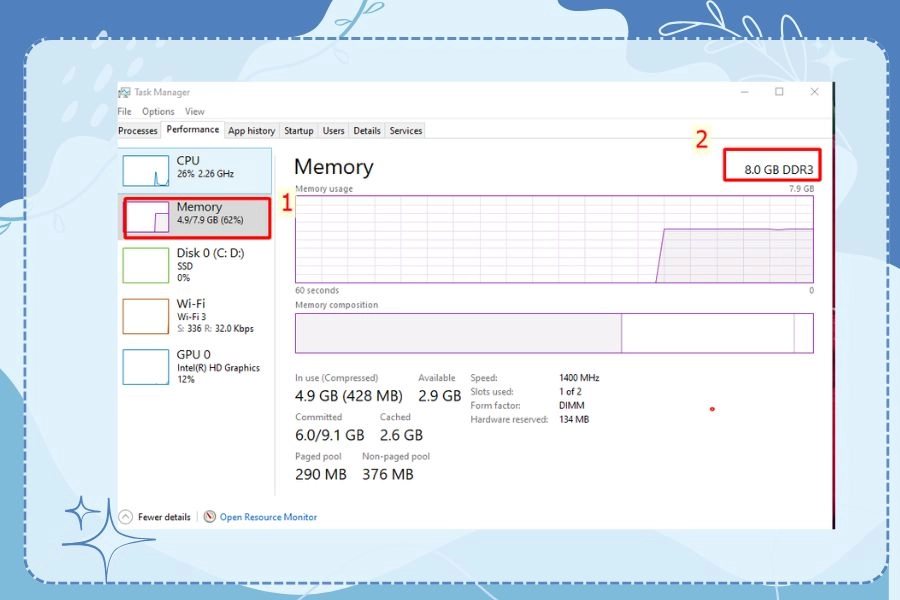Select the GPU 0 graph thumbnail

(x=146, y=367)
